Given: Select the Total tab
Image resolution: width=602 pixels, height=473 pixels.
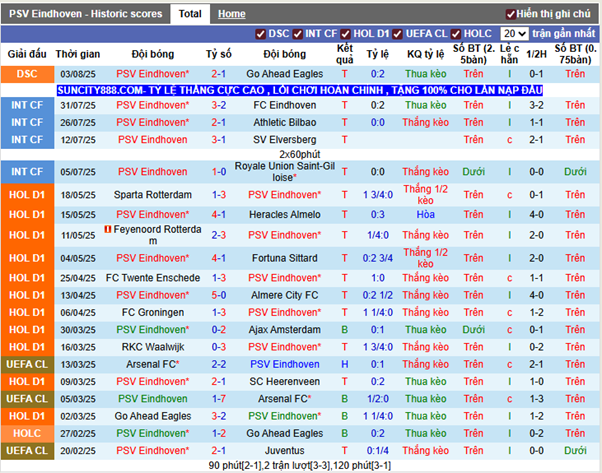Looking at the screenshot, I should (x=190, y=14).
